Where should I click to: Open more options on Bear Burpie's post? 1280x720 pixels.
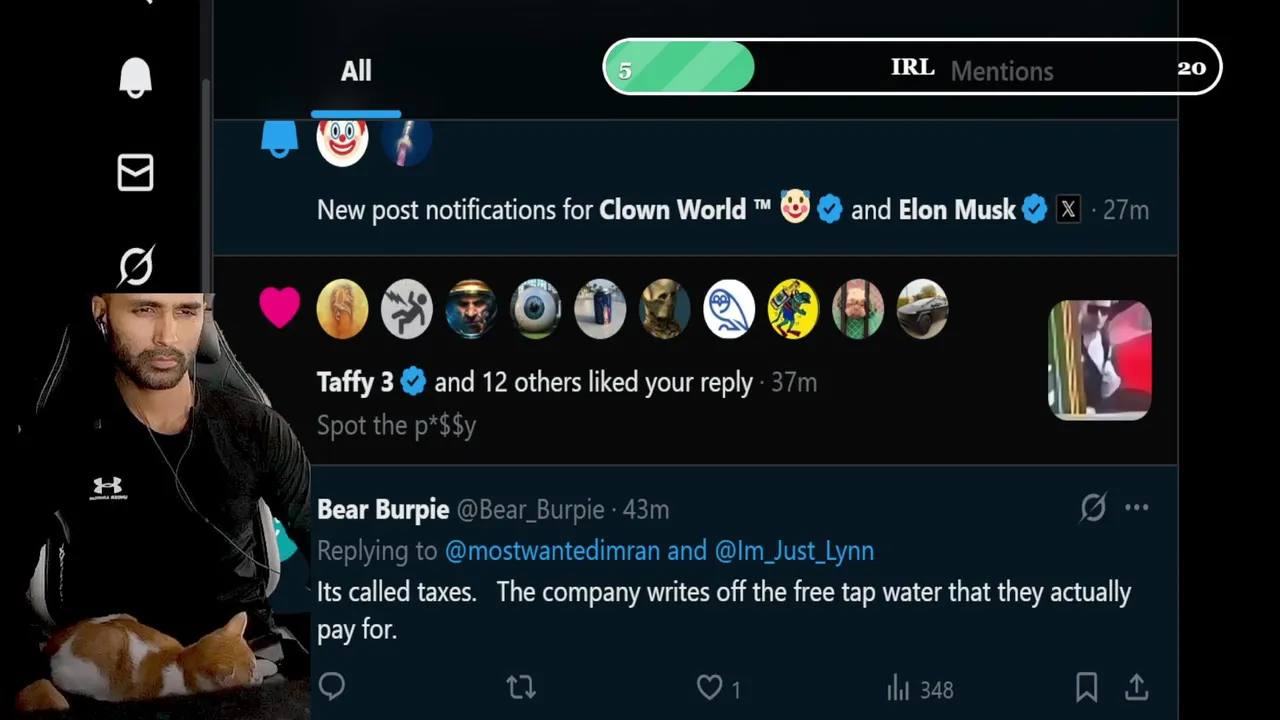tap(1137, 508)
